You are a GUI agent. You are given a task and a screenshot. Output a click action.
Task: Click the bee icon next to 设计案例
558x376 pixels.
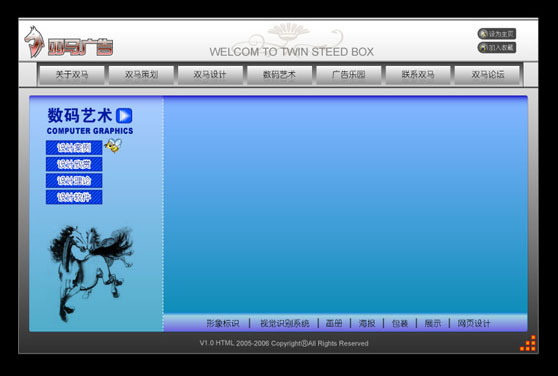[x=113, y=145]
